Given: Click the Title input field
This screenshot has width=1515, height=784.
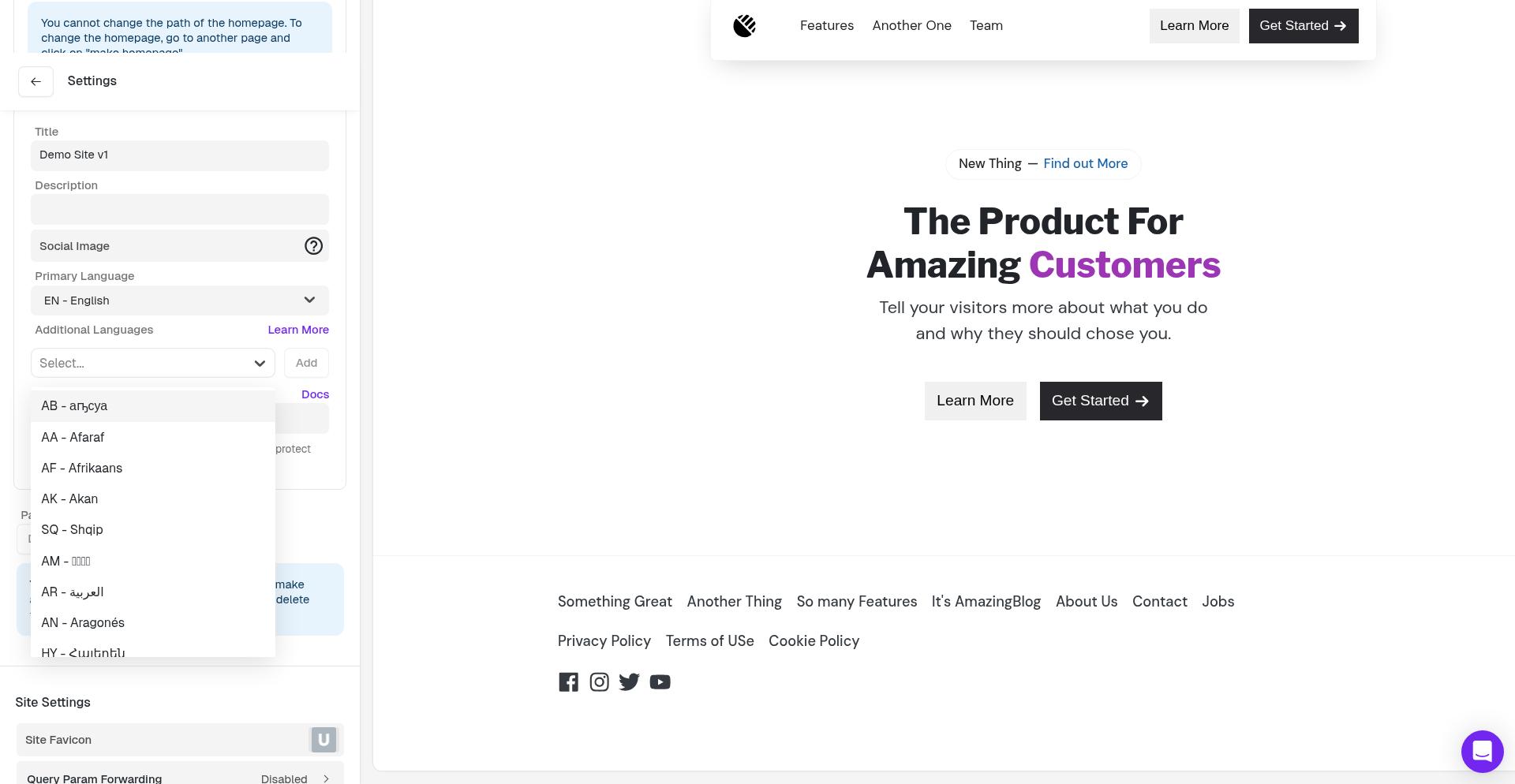Looking at the screenshot, I should [180, 155].
